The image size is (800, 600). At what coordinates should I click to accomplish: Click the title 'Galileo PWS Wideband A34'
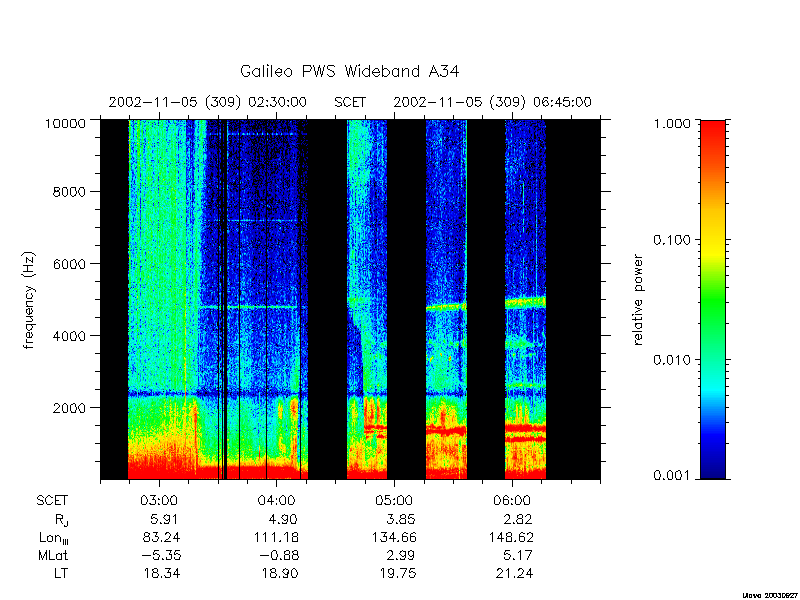point(349,71)
